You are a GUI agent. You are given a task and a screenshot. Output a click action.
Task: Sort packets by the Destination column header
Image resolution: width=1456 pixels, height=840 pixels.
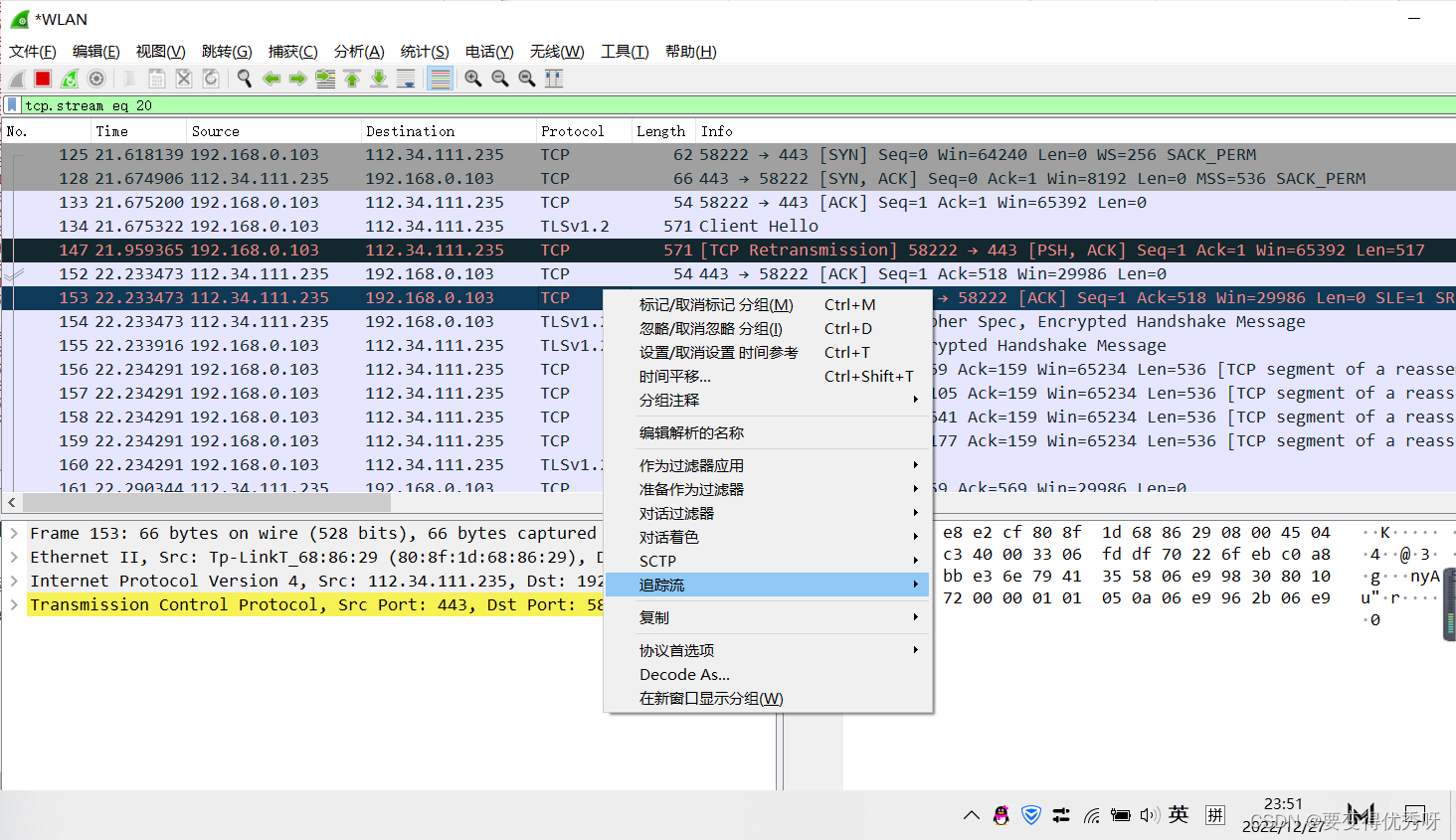tap(449, 131)
